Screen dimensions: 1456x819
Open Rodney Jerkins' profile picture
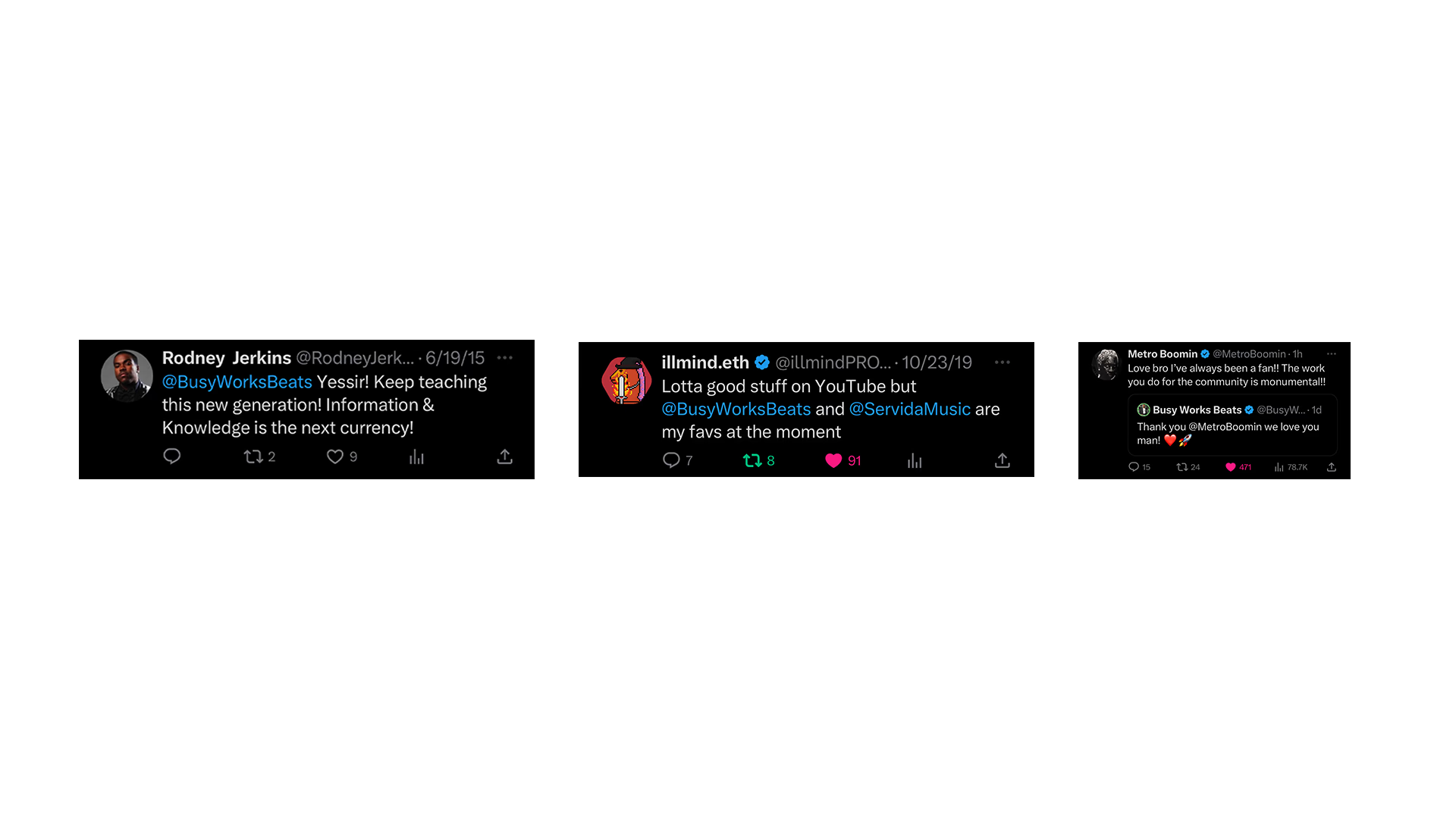click(127, 375)
